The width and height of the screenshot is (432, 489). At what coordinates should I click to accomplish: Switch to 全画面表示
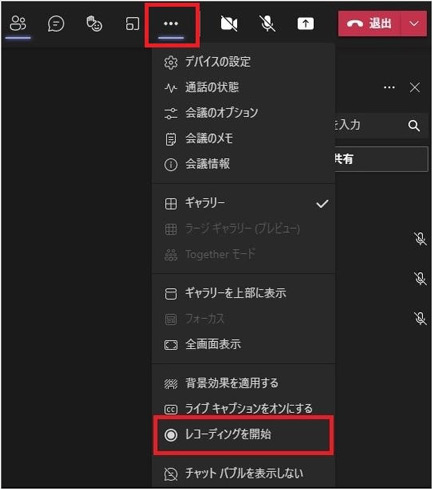click(243, 344)
